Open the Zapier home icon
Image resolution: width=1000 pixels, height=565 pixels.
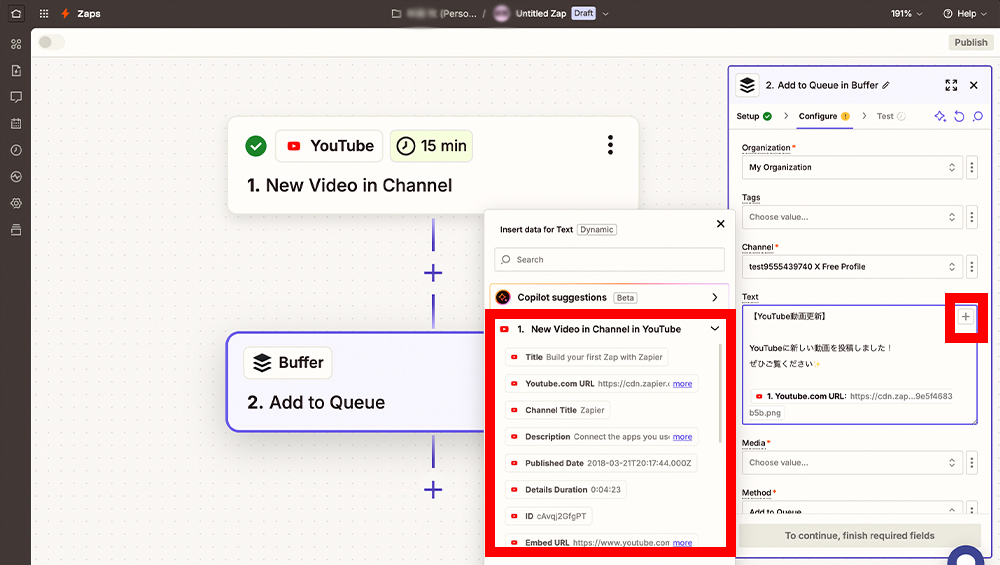16,13
